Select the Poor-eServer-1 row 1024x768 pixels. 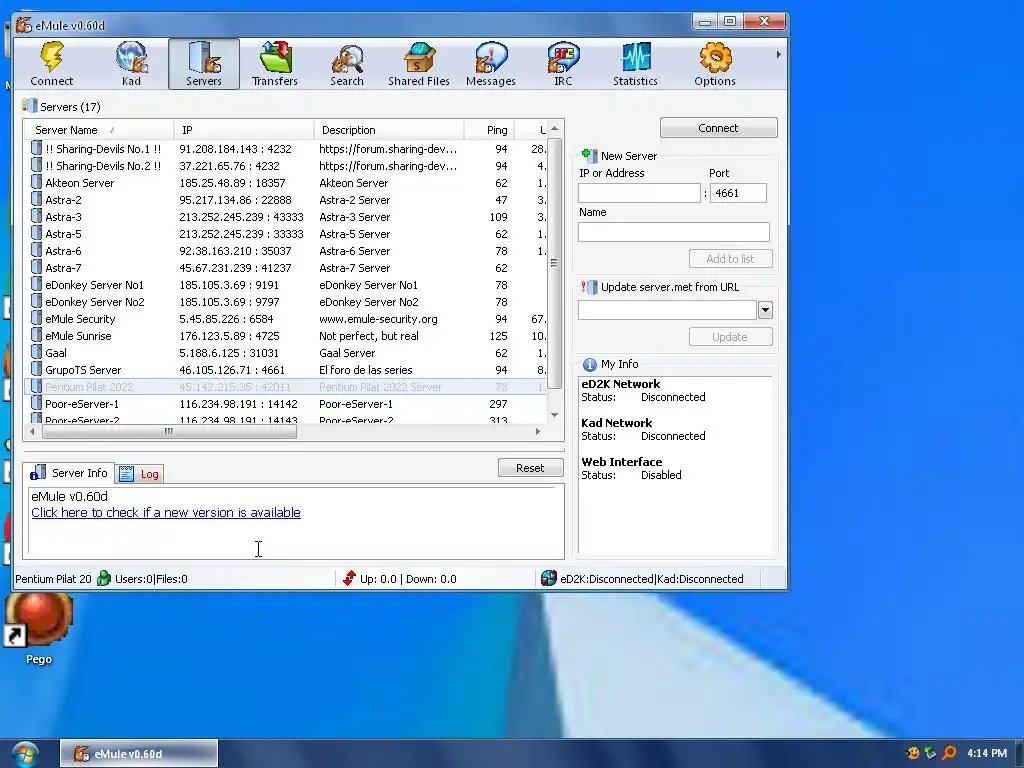(x=285, y=404)
